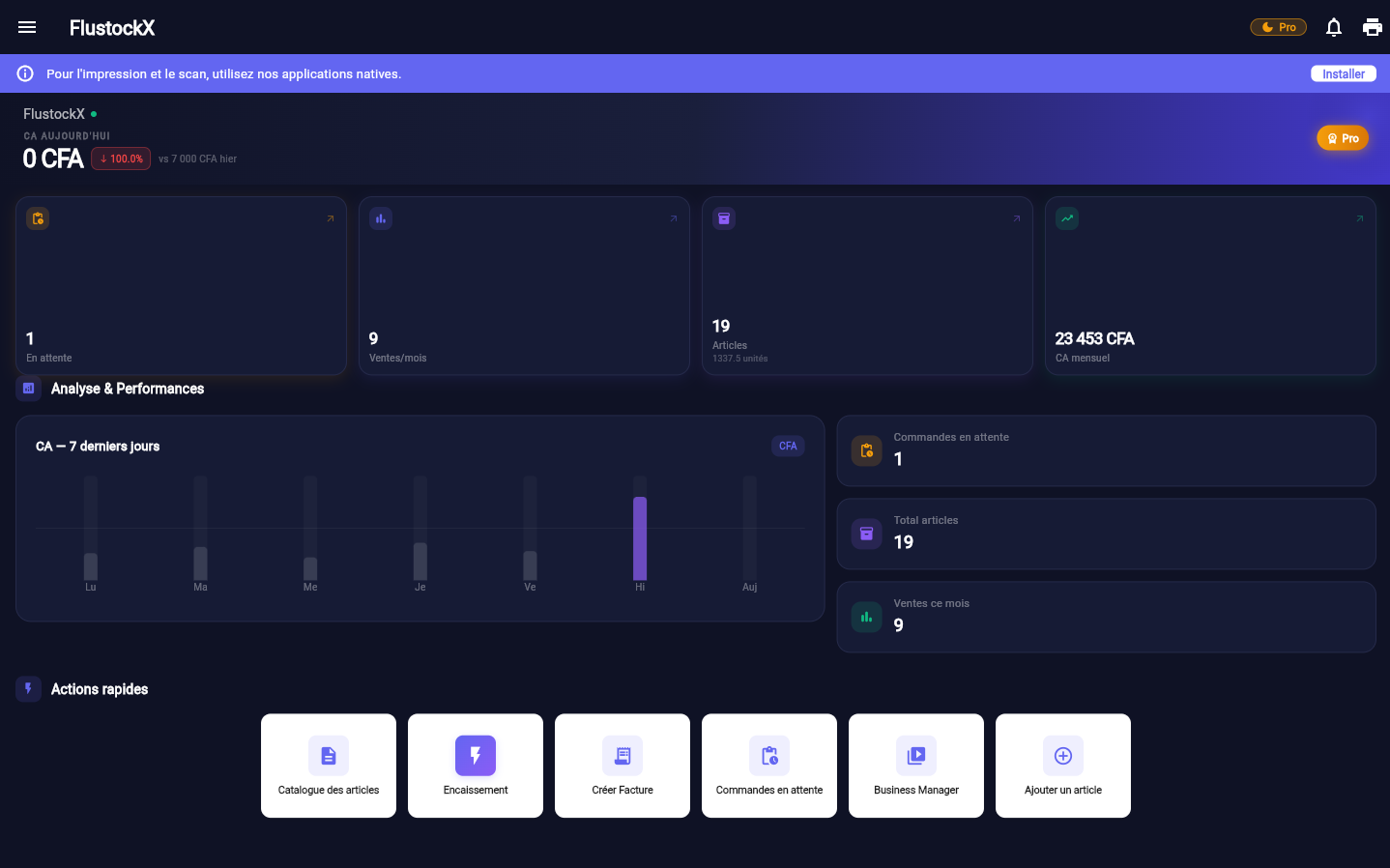Click the Total articles stat icon
This screenshot has width=1390, height=868.
click(x=867, y=534)
